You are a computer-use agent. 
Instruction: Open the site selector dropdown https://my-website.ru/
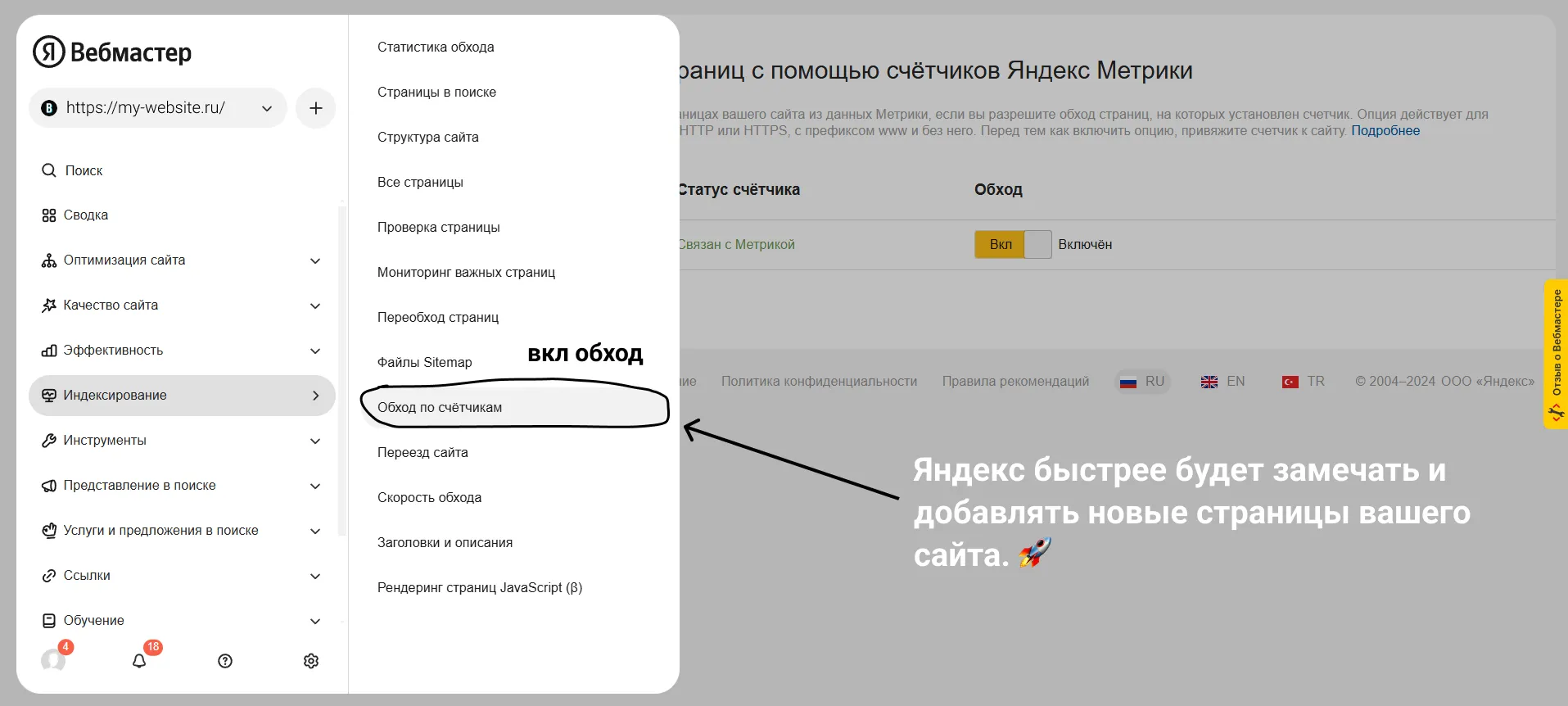(x=158, y=108)
